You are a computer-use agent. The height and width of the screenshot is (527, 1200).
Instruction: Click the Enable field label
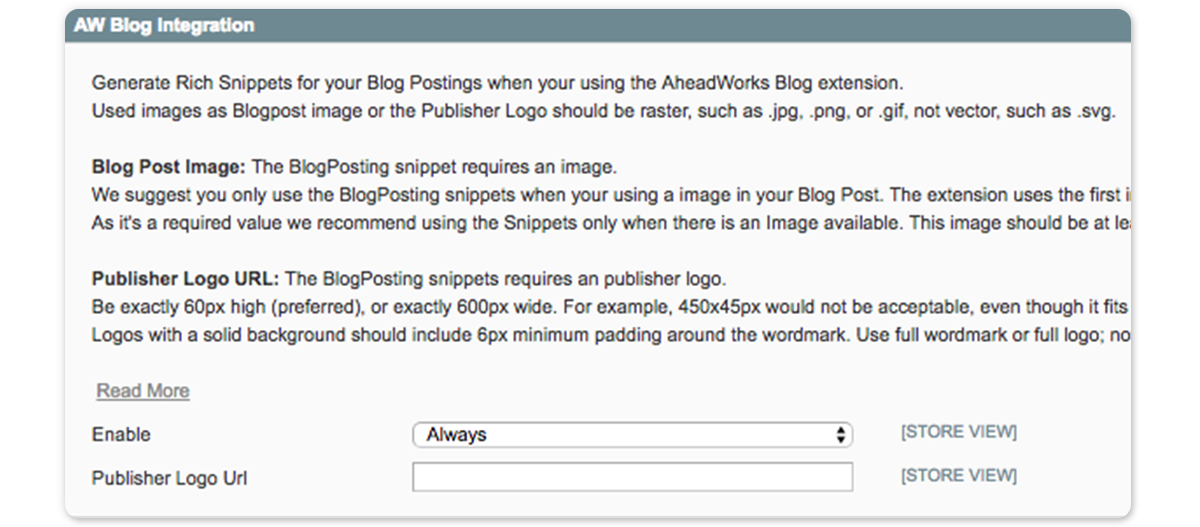point(121,435)
